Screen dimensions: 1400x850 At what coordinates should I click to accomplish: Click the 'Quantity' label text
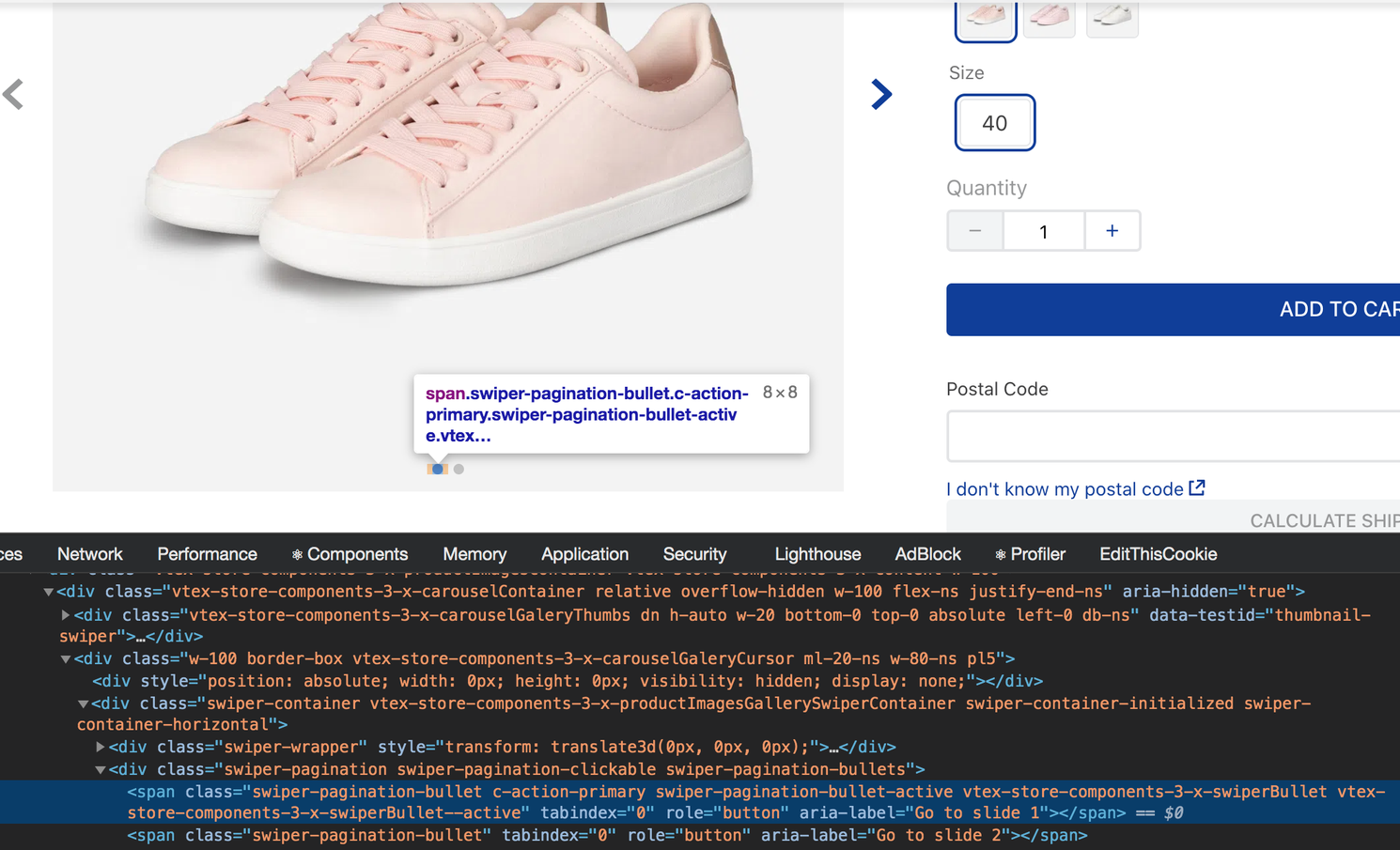pos(987,188)
